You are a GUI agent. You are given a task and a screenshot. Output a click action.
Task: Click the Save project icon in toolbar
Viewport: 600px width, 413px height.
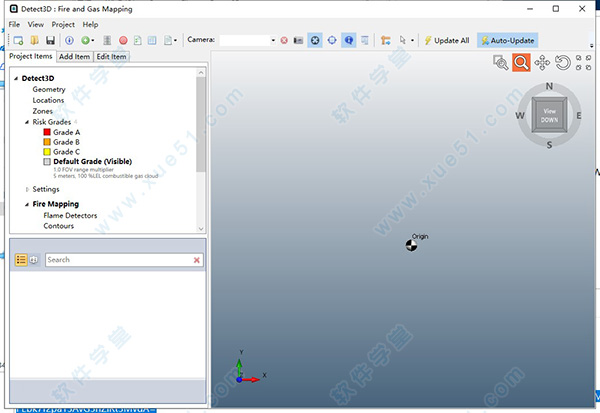point(49,40)
